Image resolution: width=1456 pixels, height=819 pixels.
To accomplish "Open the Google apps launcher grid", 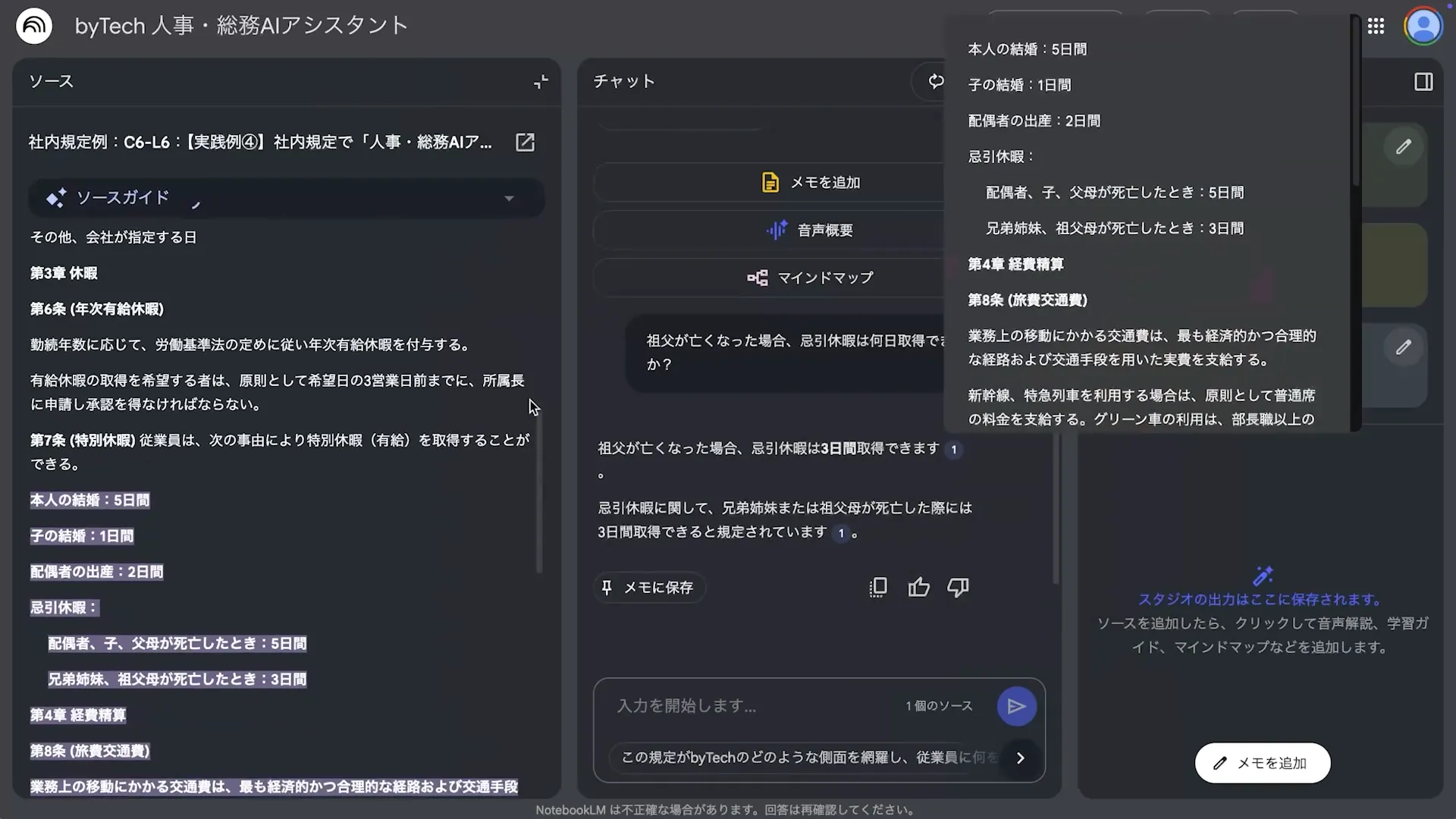I will coord(1376,26).
